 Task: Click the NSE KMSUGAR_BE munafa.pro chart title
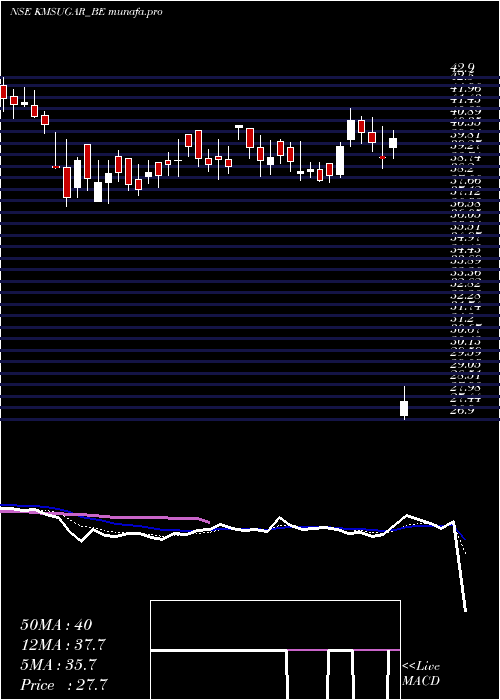(x=86, y=12)
